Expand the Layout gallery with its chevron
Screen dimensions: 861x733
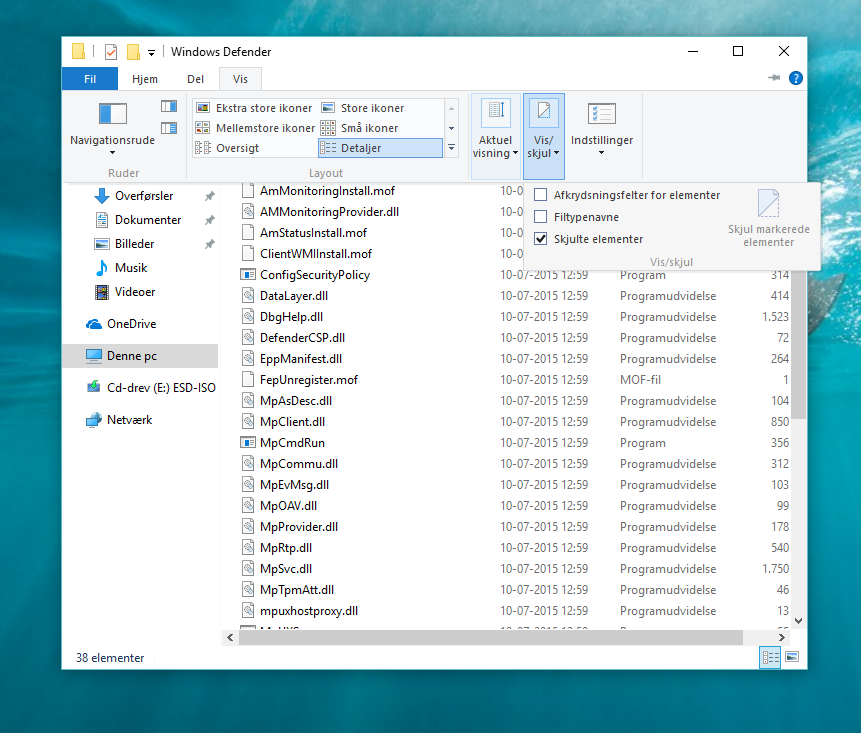click(451, 146)
